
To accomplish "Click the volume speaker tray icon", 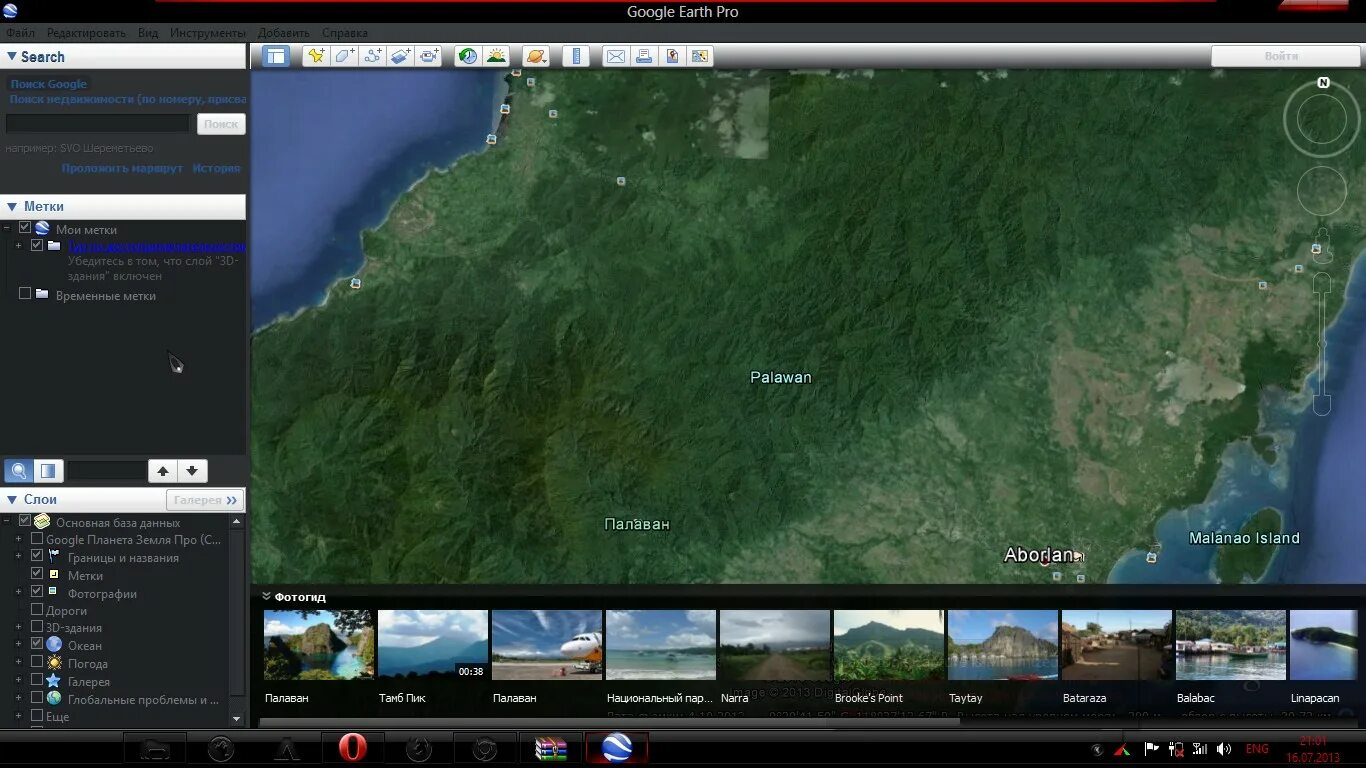I will point(1224,749).
